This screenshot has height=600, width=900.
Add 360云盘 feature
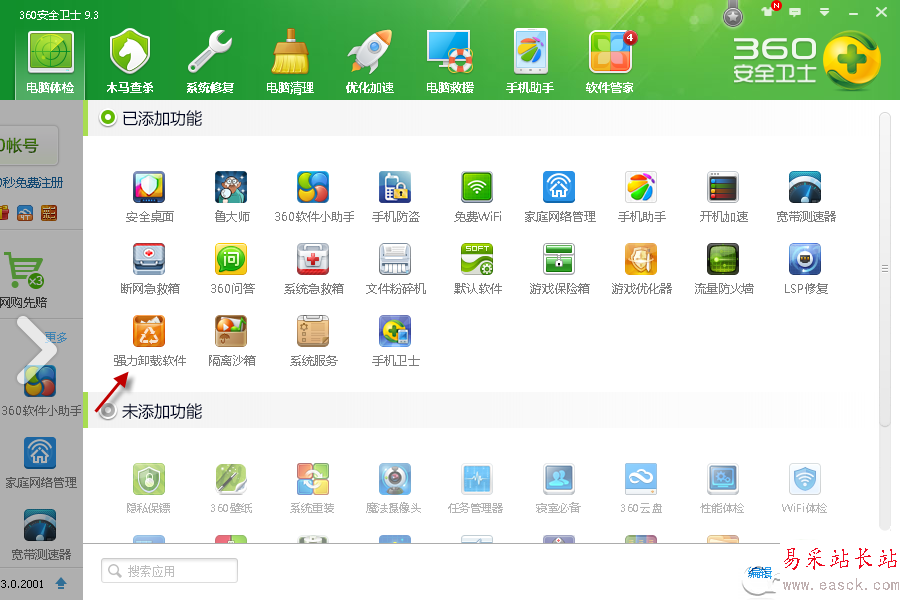[641, 489]
